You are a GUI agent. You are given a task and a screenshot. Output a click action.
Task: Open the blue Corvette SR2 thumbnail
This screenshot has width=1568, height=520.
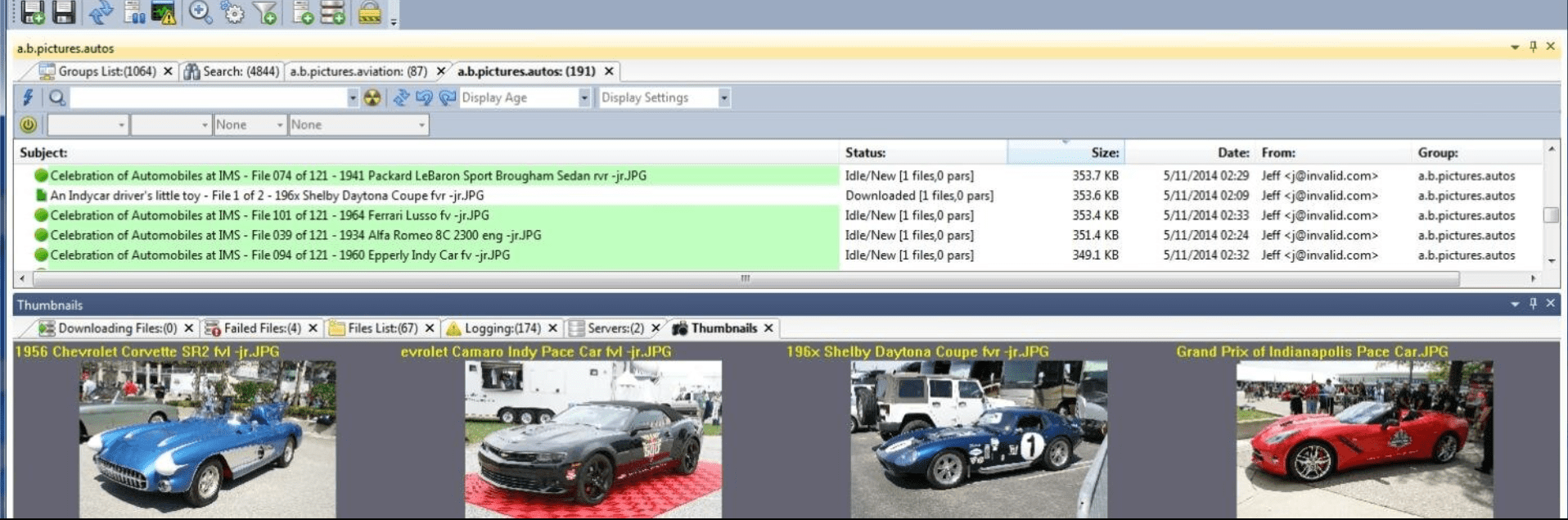(207, 439)
